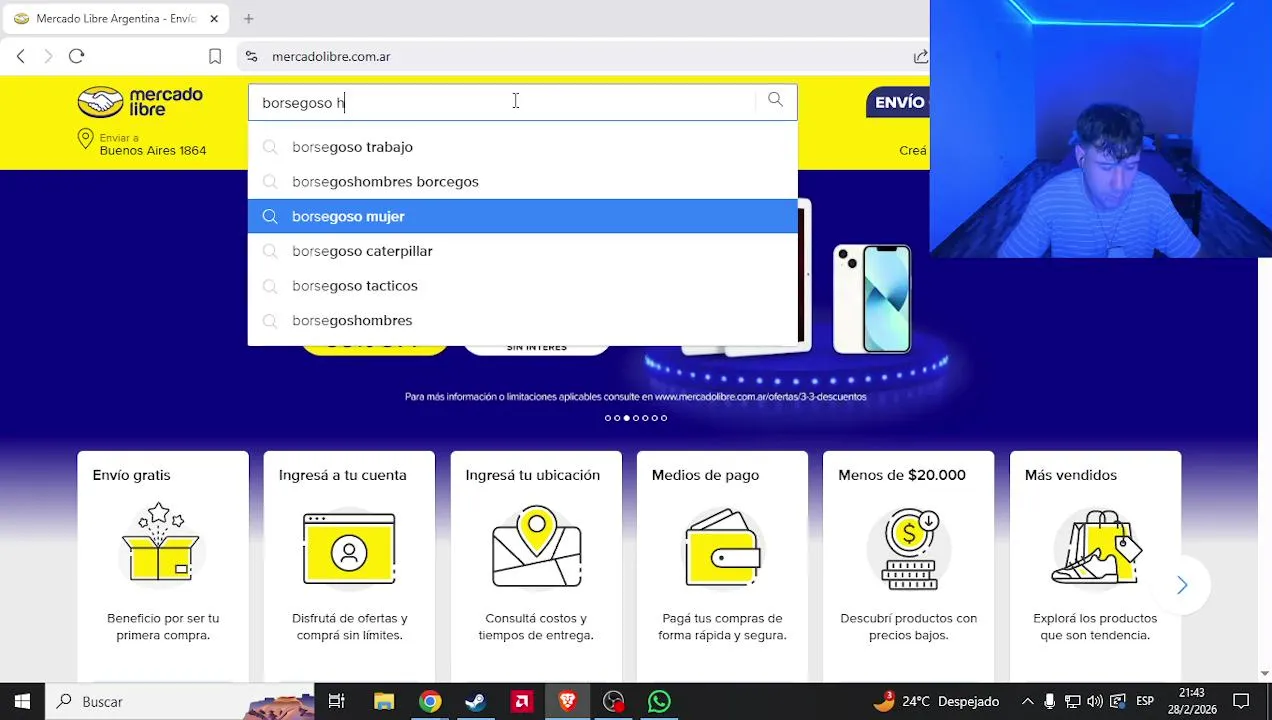
Task: Select suggestion "borsegoshombres borcegos"
Action: click(523, 181)
